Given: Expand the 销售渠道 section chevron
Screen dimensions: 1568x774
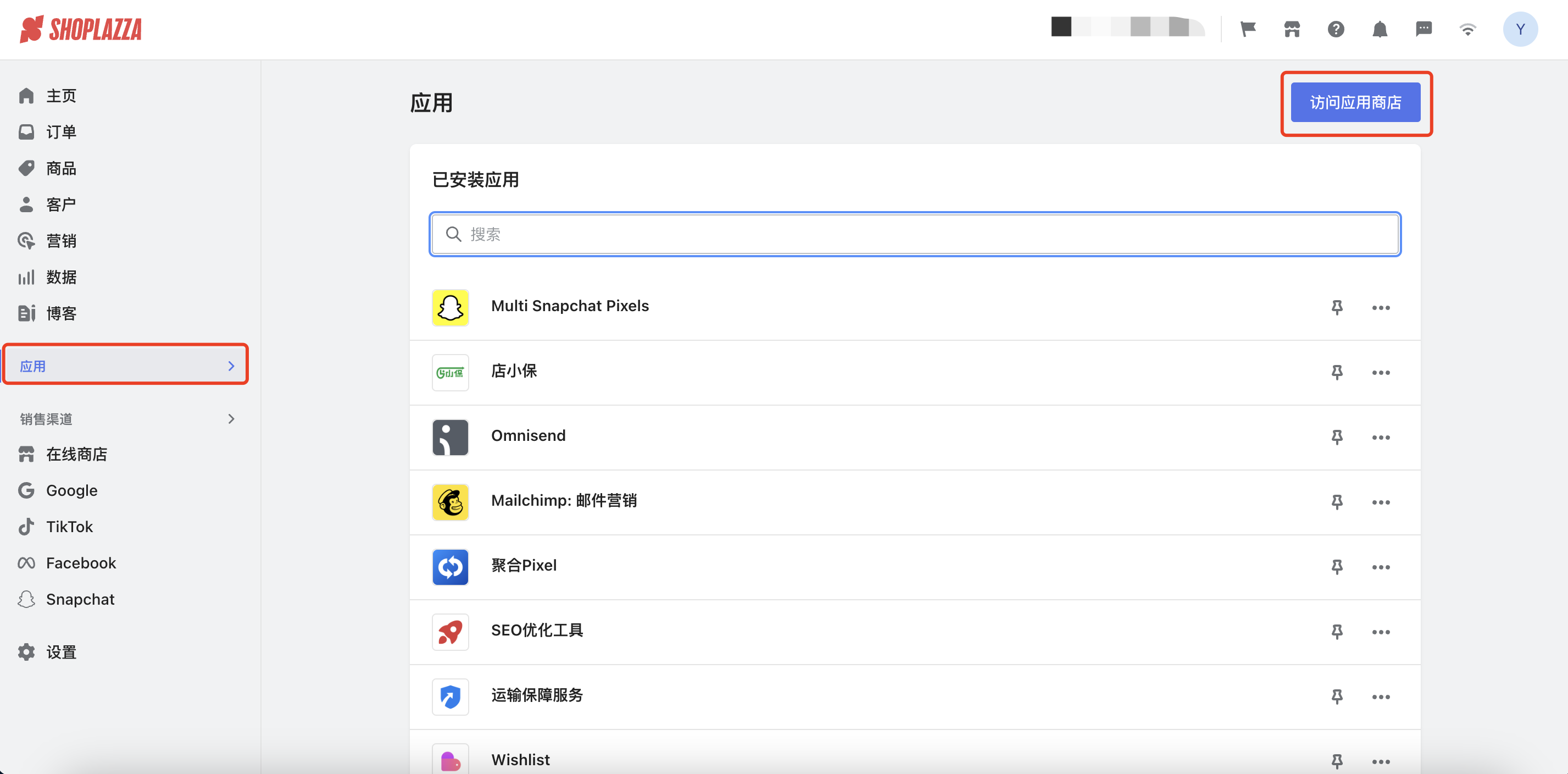Looking at the screenshot, I should coord(231,419).
